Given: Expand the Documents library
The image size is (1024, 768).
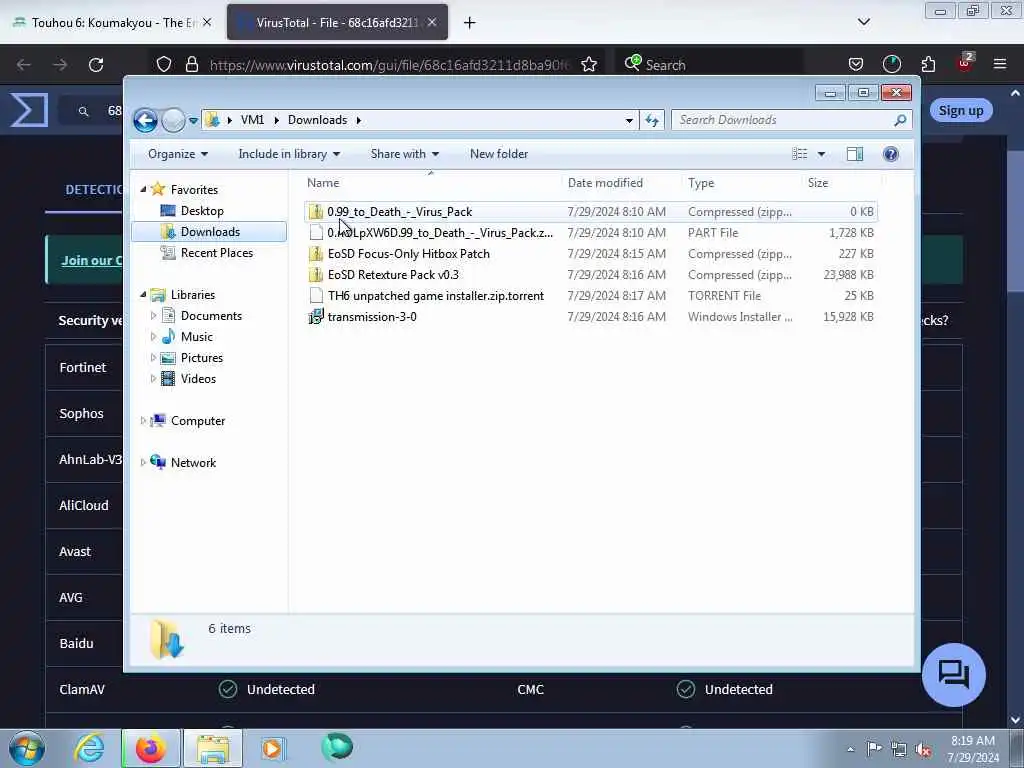Looking at the screenshot, I should [153, 316].
